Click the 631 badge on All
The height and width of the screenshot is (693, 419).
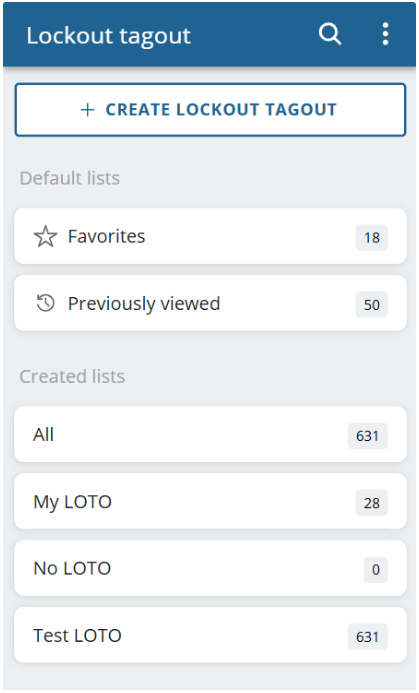pos(368,436)
